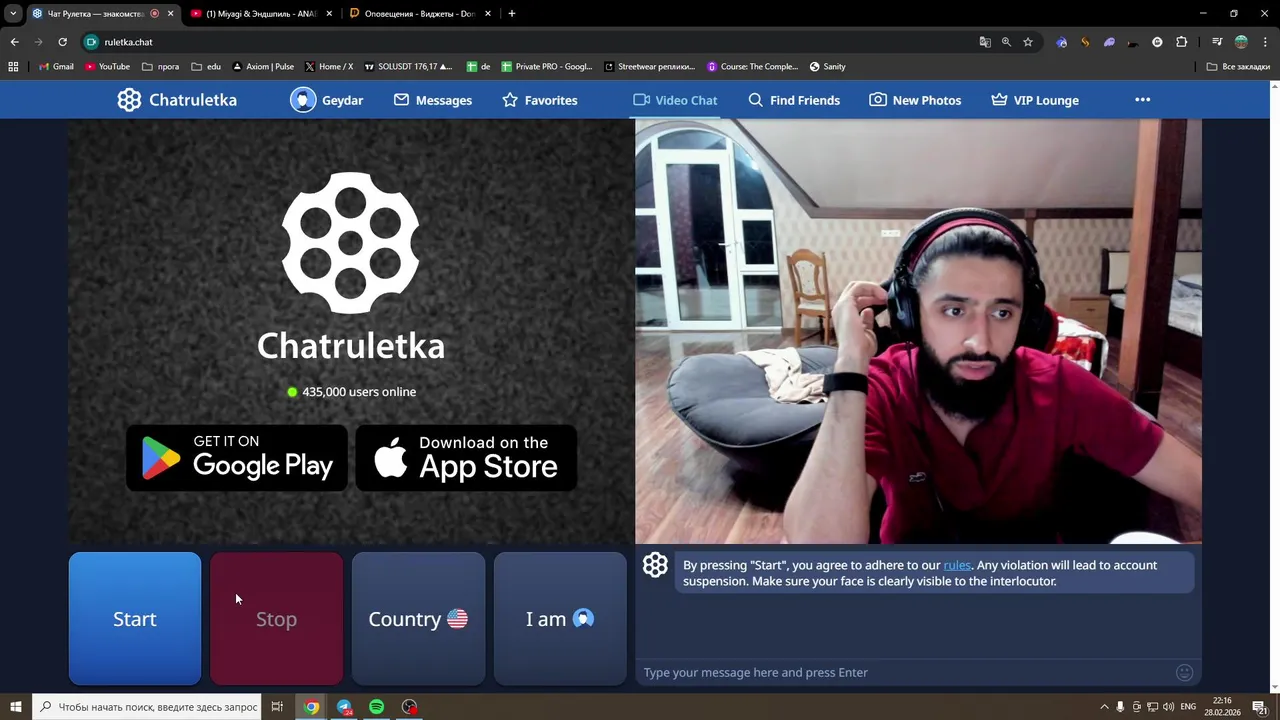Click the Download on the App Store badge
This screenshot has height=720, width=1280.
coord(466,458)
